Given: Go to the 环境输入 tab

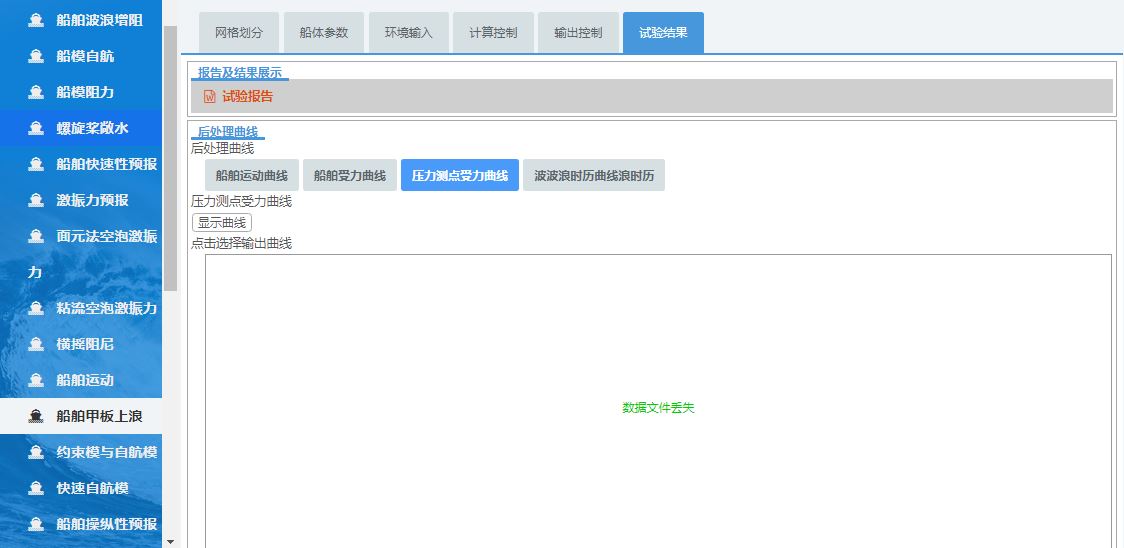Looking at the screenshot, I should point(409,33).
